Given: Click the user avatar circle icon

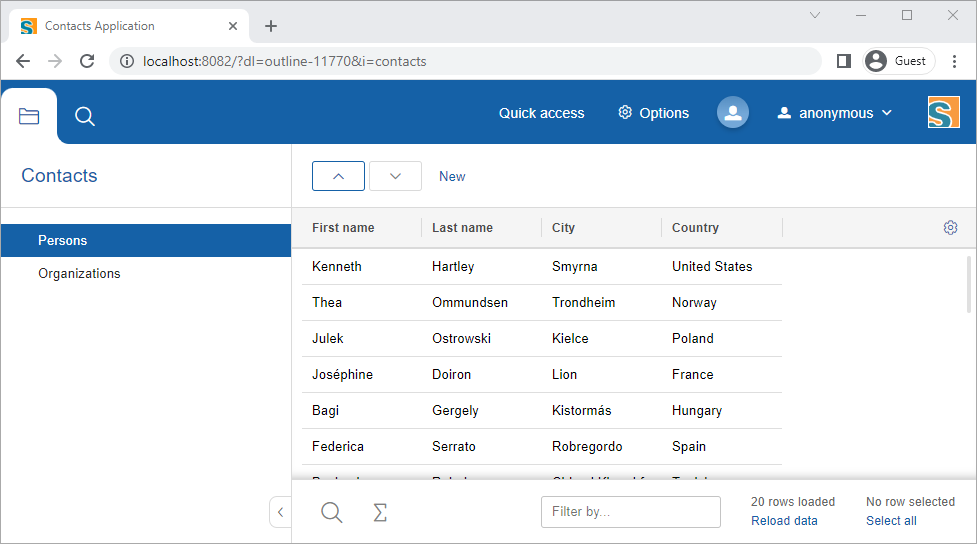Looking at the screenshot, I should coord(733,113).
